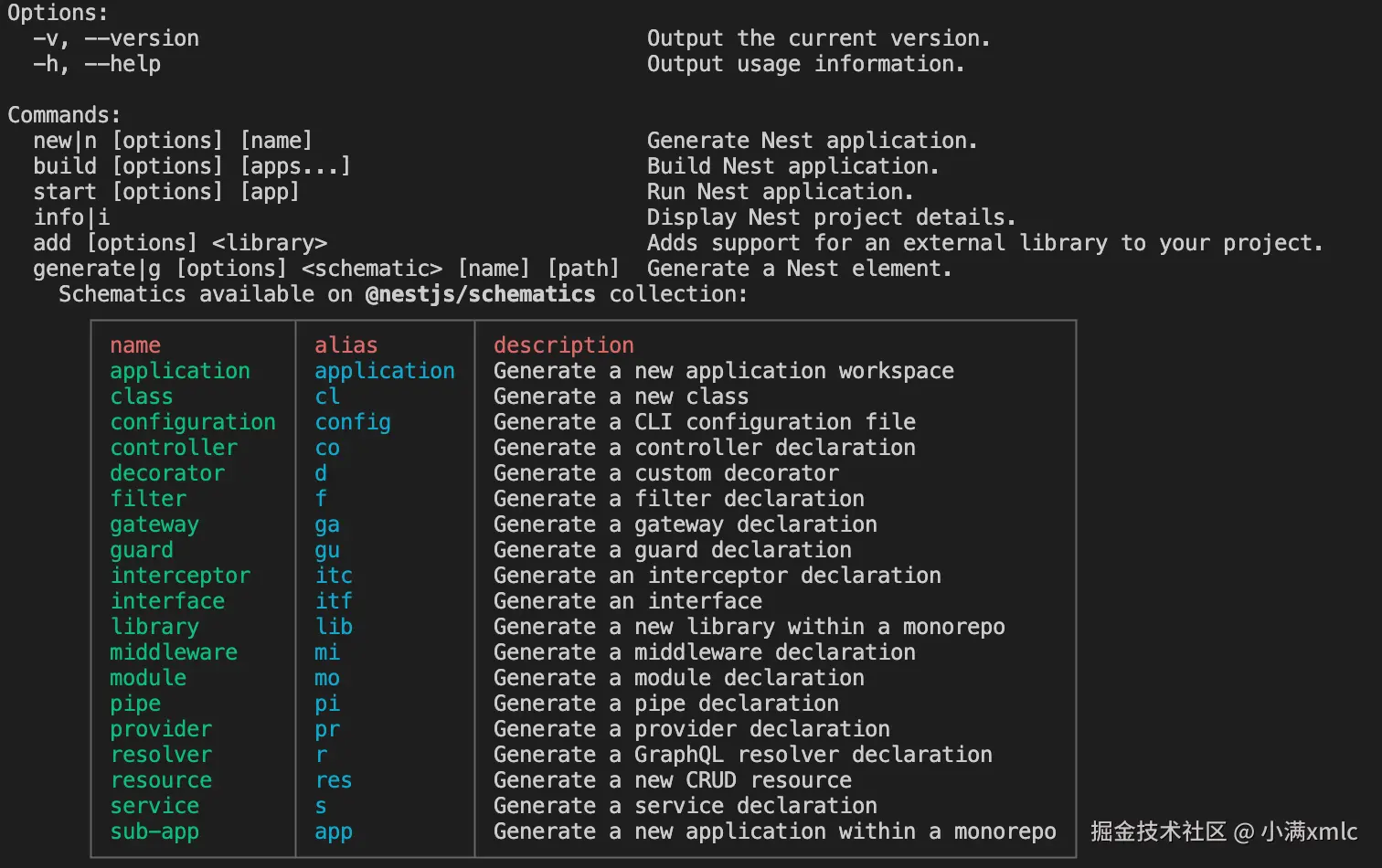Select "controller" in the name column
This screenshot has height=868, width=1382.
[x=174, y=448]
